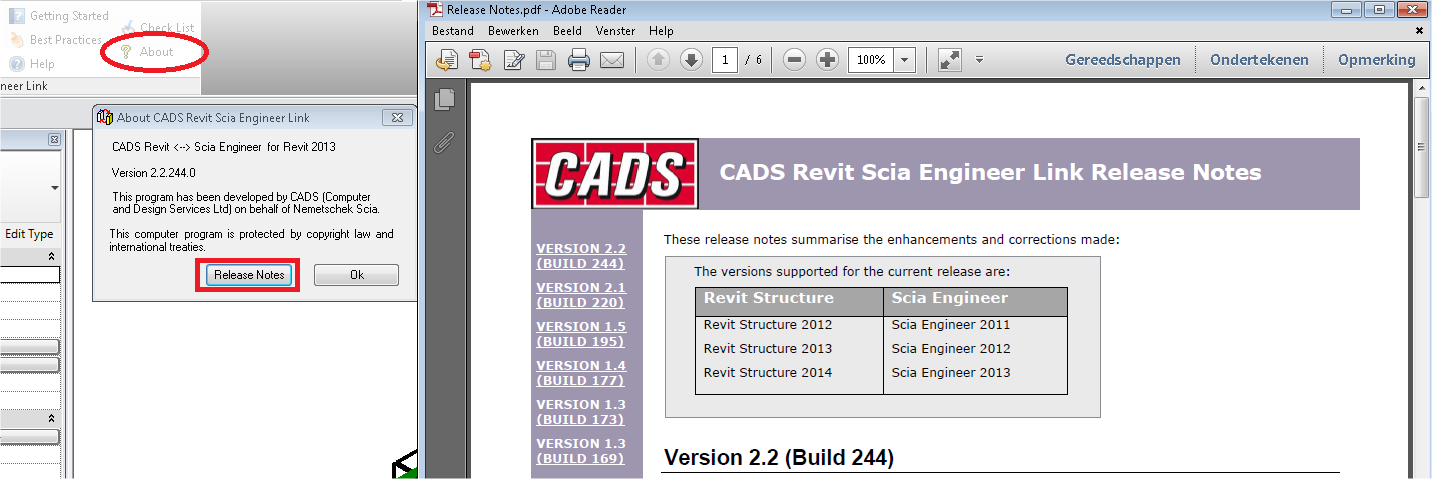Go to next page with down arrow
Viewport: 1432px width, 479px height.
(x=691, y=60)
